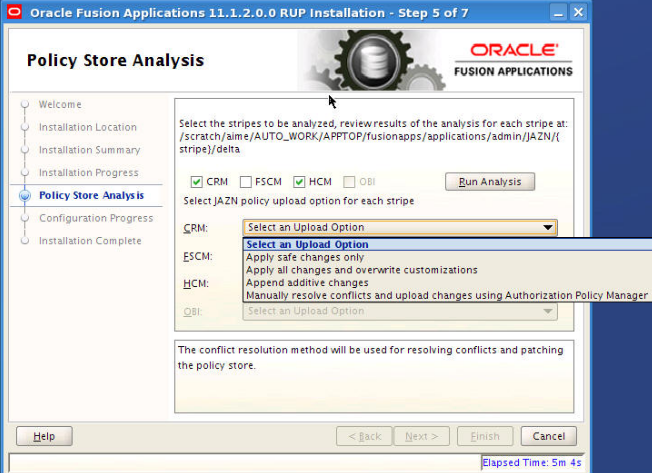Viewport: 652px width, 473px height.
Task: Uncheck the HCM stripe checkbox
Action: coord(299,182)
